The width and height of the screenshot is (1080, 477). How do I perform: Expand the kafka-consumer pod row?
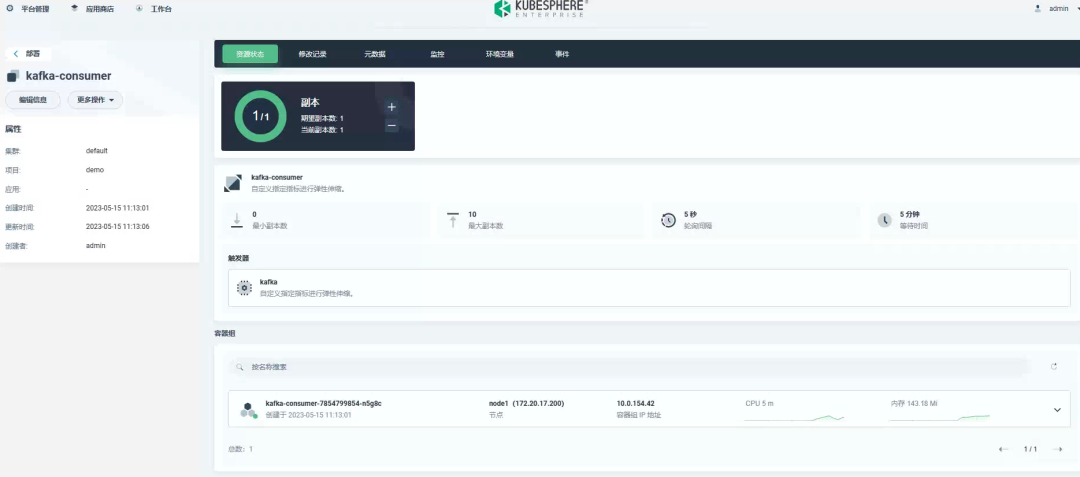[1057, 410]
